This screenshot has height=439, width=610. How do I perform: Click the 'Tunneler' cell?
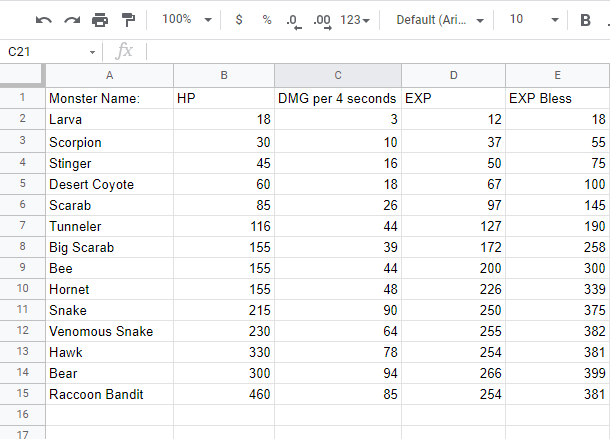[110, 226]
